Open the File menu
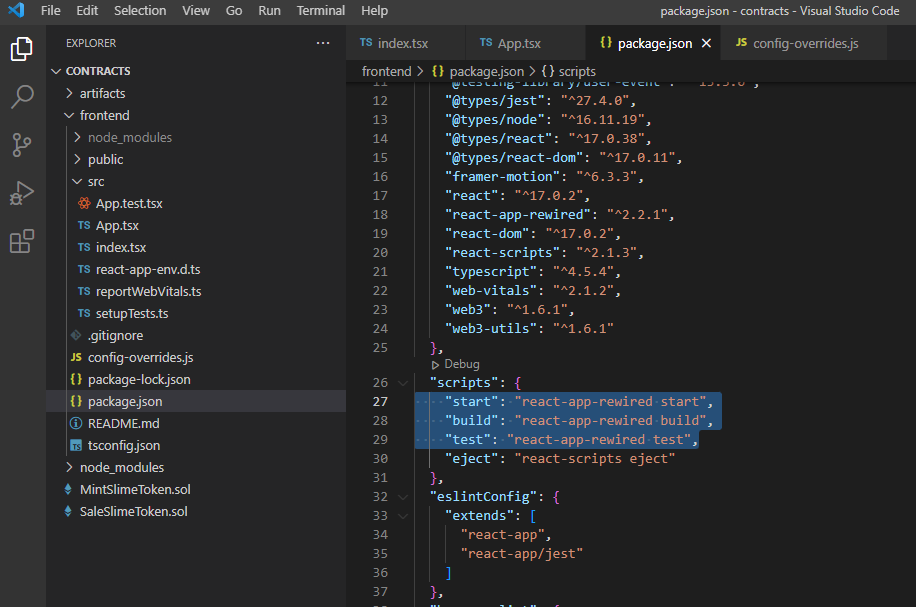This screenshot has height=607, width=916. (x=51, y=11)
